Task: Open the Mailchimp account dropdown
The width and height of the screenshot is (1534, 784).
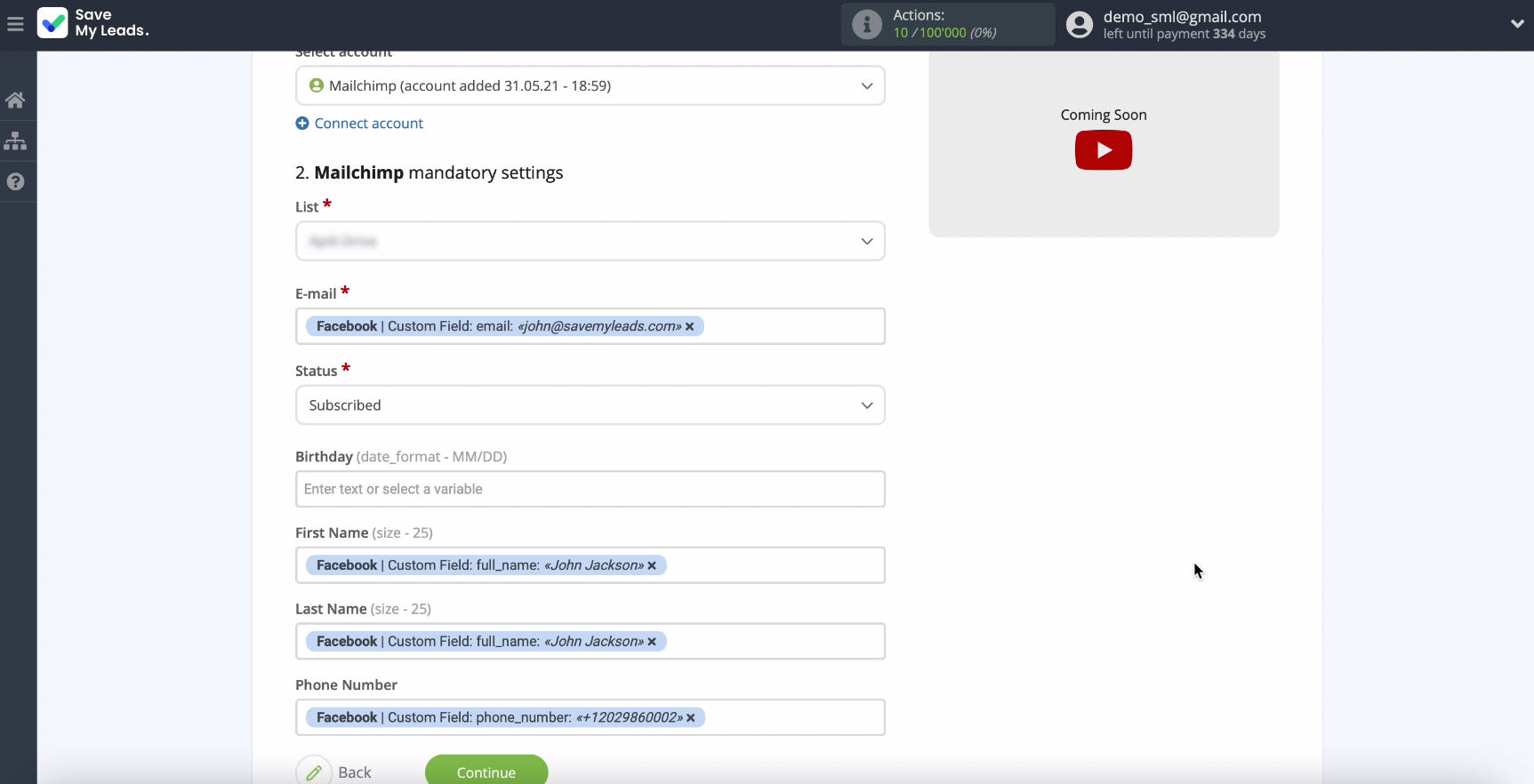Action: coord(590,85)
